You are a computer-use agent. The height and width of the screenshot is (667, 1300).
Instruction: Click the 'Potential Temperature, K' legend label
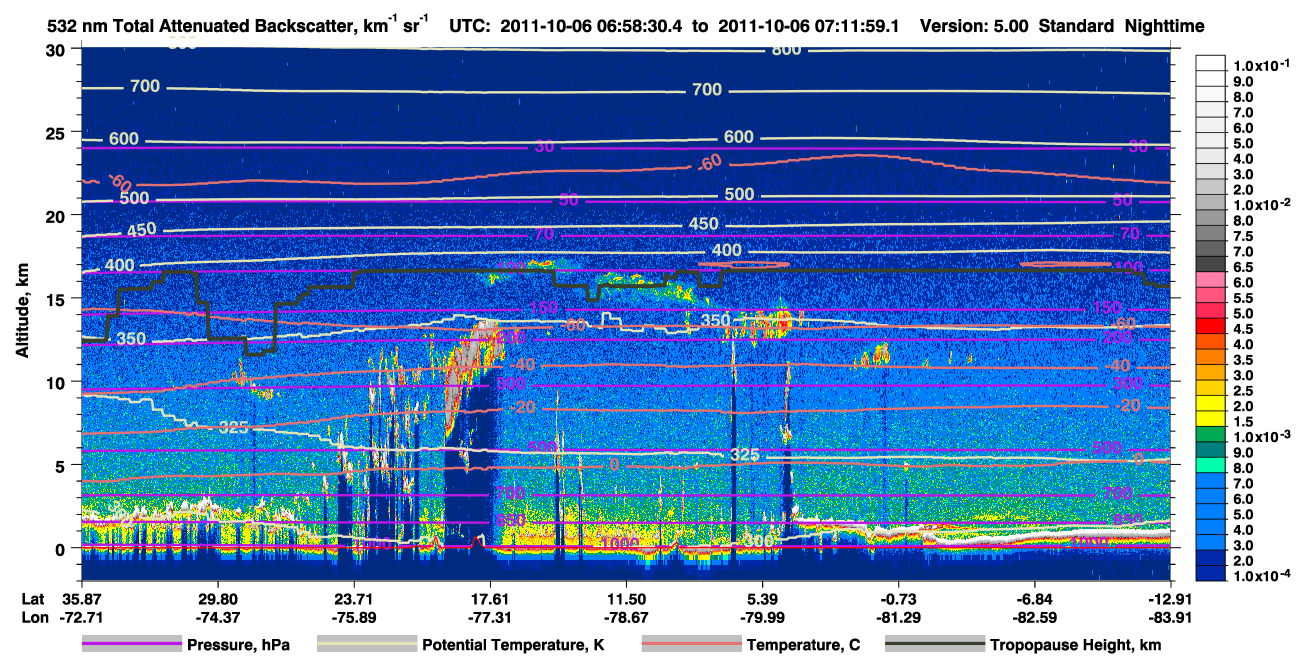(x=513, y=645)
